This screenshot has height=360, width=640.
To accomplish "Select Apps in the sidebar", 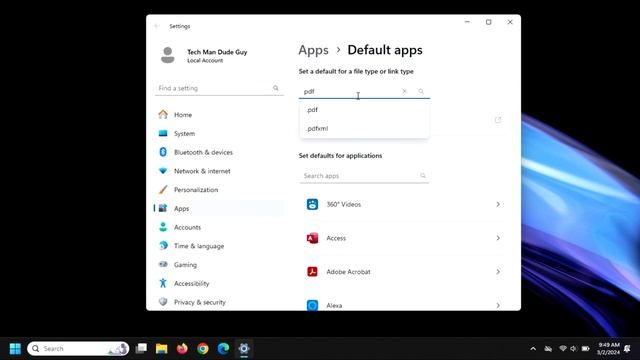I will pyautogui.click(x=219, y=209).
